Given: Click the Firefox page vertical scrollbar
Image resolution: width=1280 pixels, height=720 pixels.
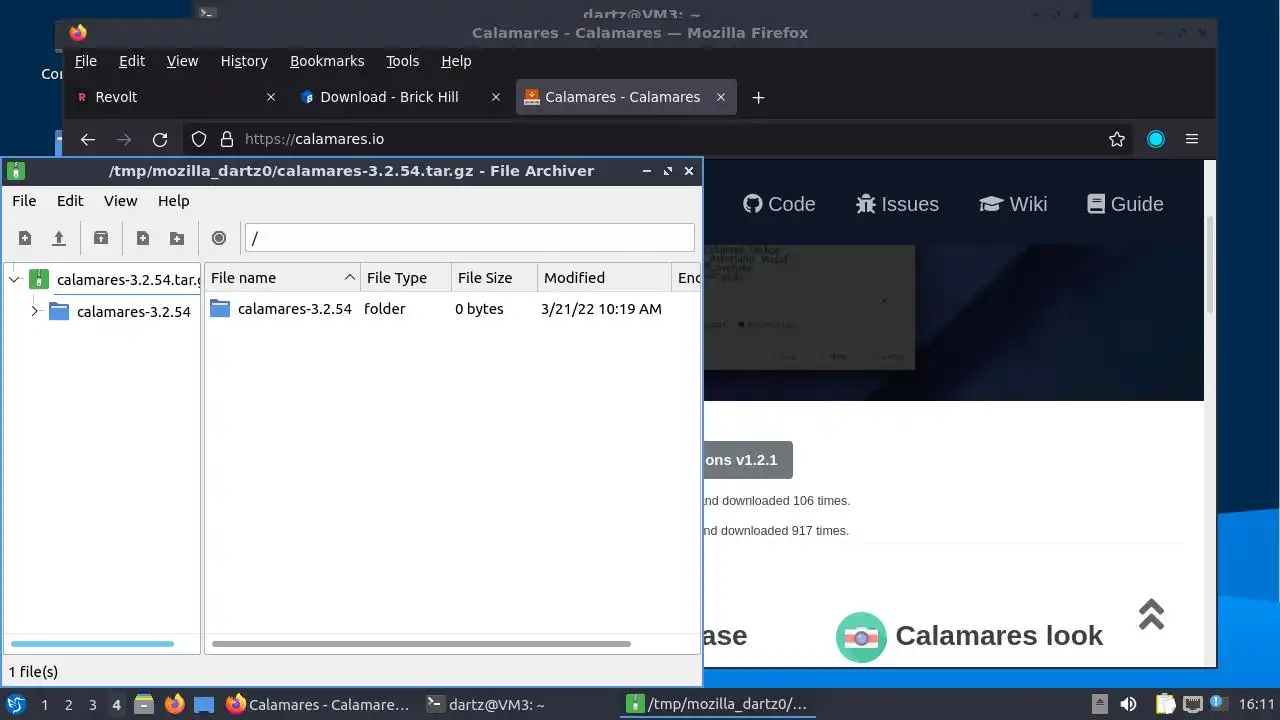Looking at the screenshot, I should 1209,265.
